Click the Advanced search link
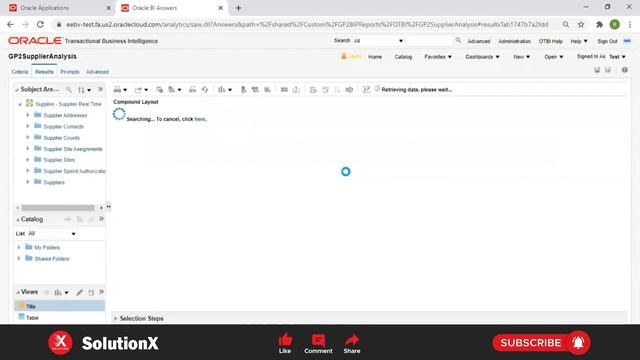Viewport: 640px width, 360px height. pos(479,41)
